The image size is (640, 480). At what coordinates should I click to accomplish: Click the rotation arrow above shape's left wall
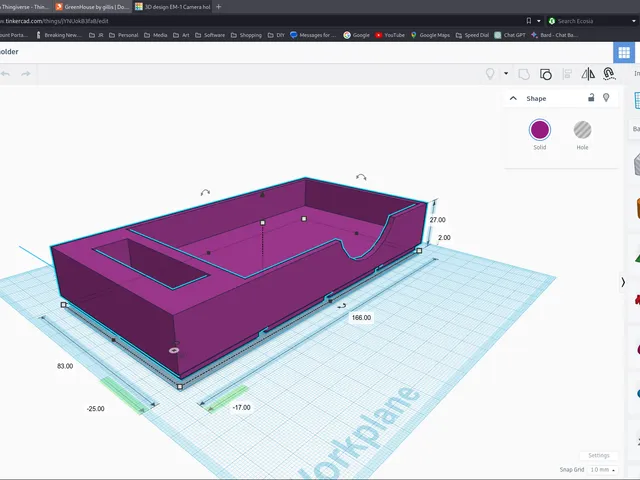(x=205, y=192)
